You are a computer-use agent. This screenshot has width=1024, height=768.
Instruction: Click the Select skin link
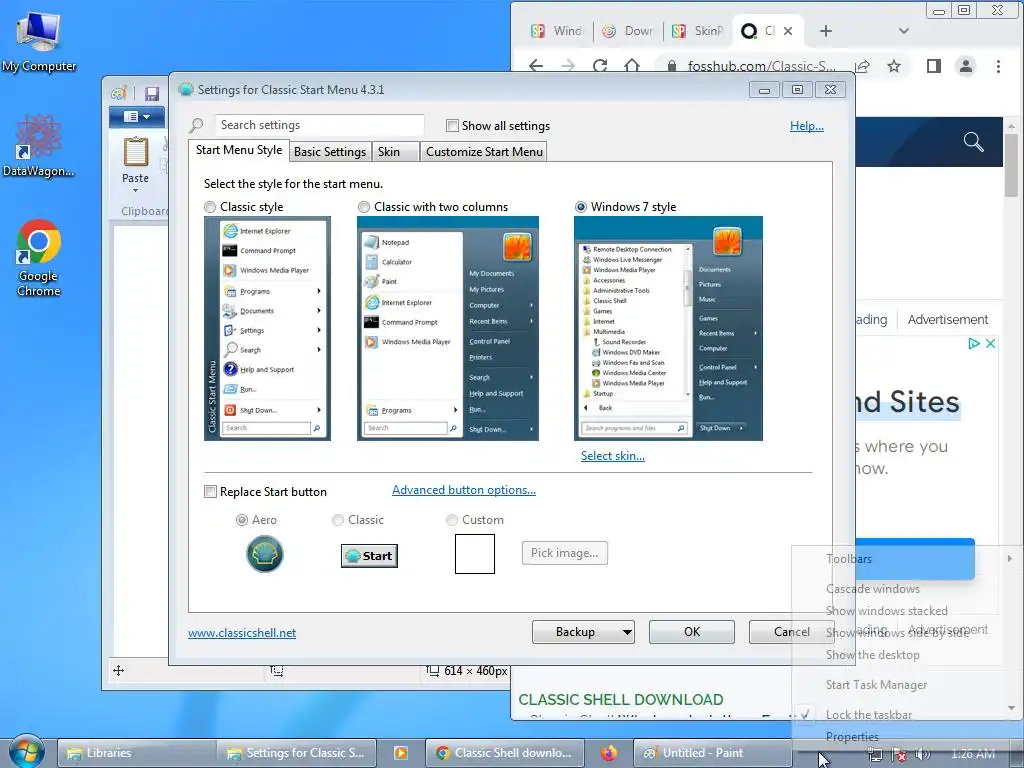pyautogui.click(x=613, y=456)
